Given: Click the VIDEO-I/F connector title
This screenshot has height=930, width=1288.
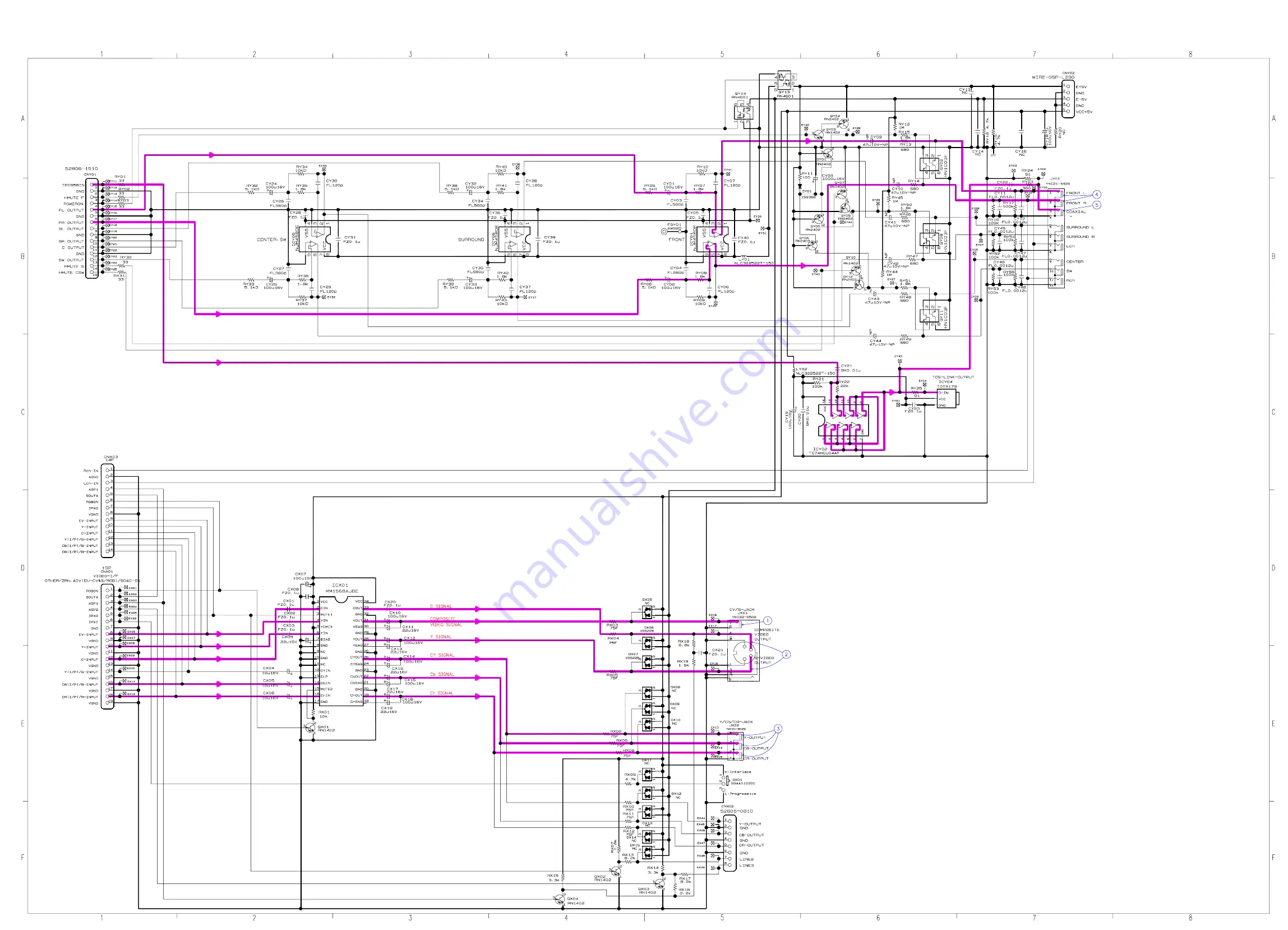Looking at the screenshot, I should pyautogui.click(x=105, y=576).
